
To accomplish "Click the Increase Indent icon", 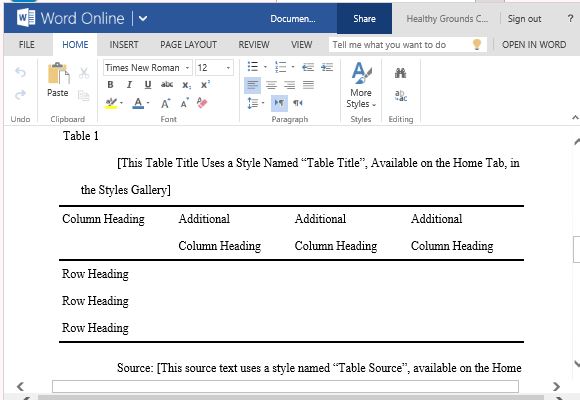I will [x=327, y=67].
